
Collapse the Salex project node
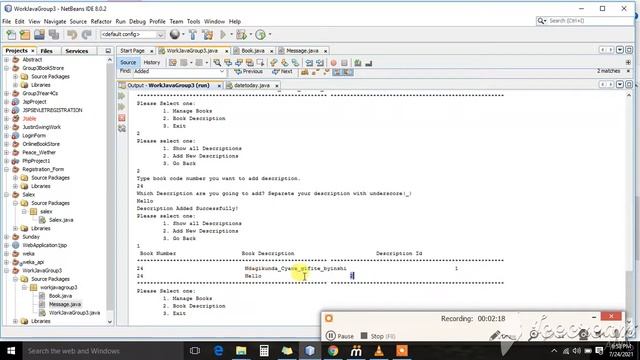coord(7,195)
